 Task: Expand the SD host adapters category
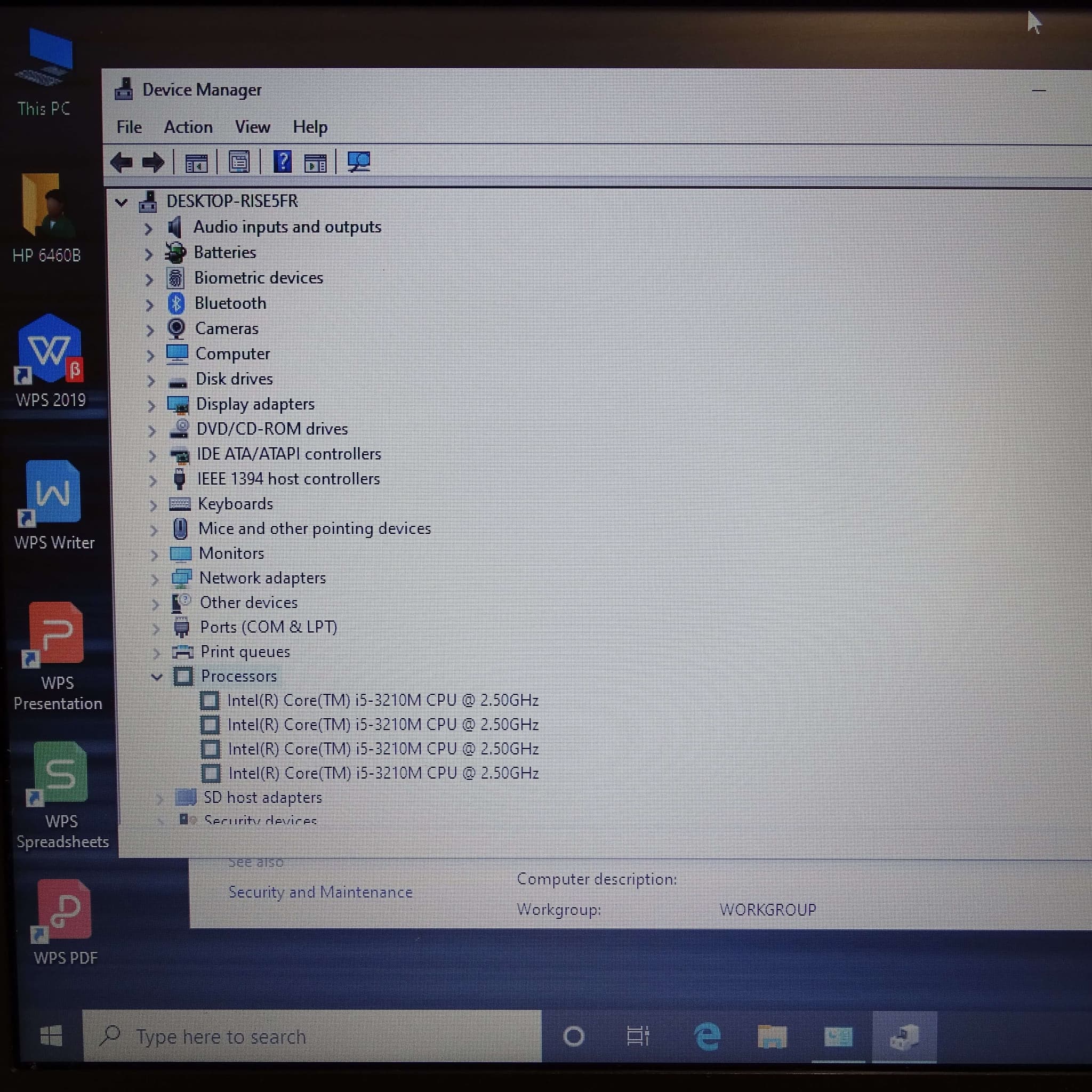(x=160, y=798)
